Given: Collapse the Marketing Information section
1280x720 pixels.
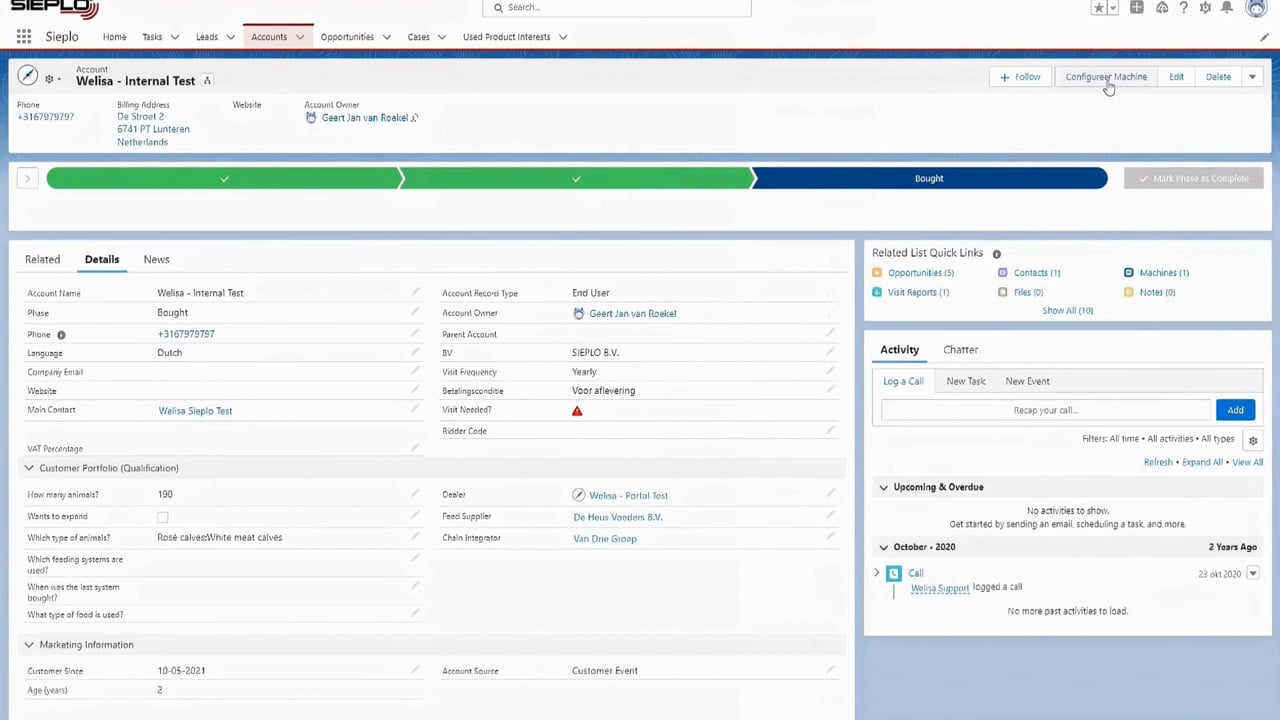Looking at the screenshot, I should 29,645.
